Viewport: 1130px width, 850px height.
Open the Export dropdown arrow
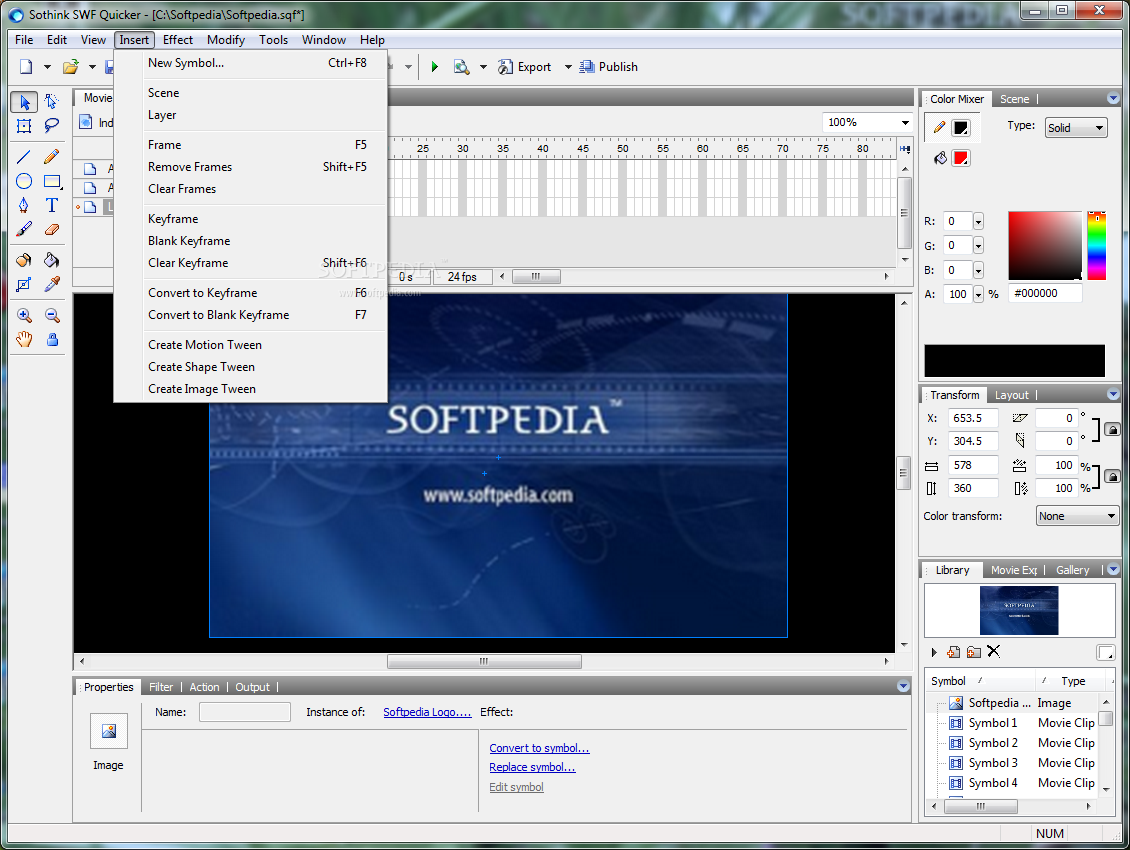tap(568, 67)
